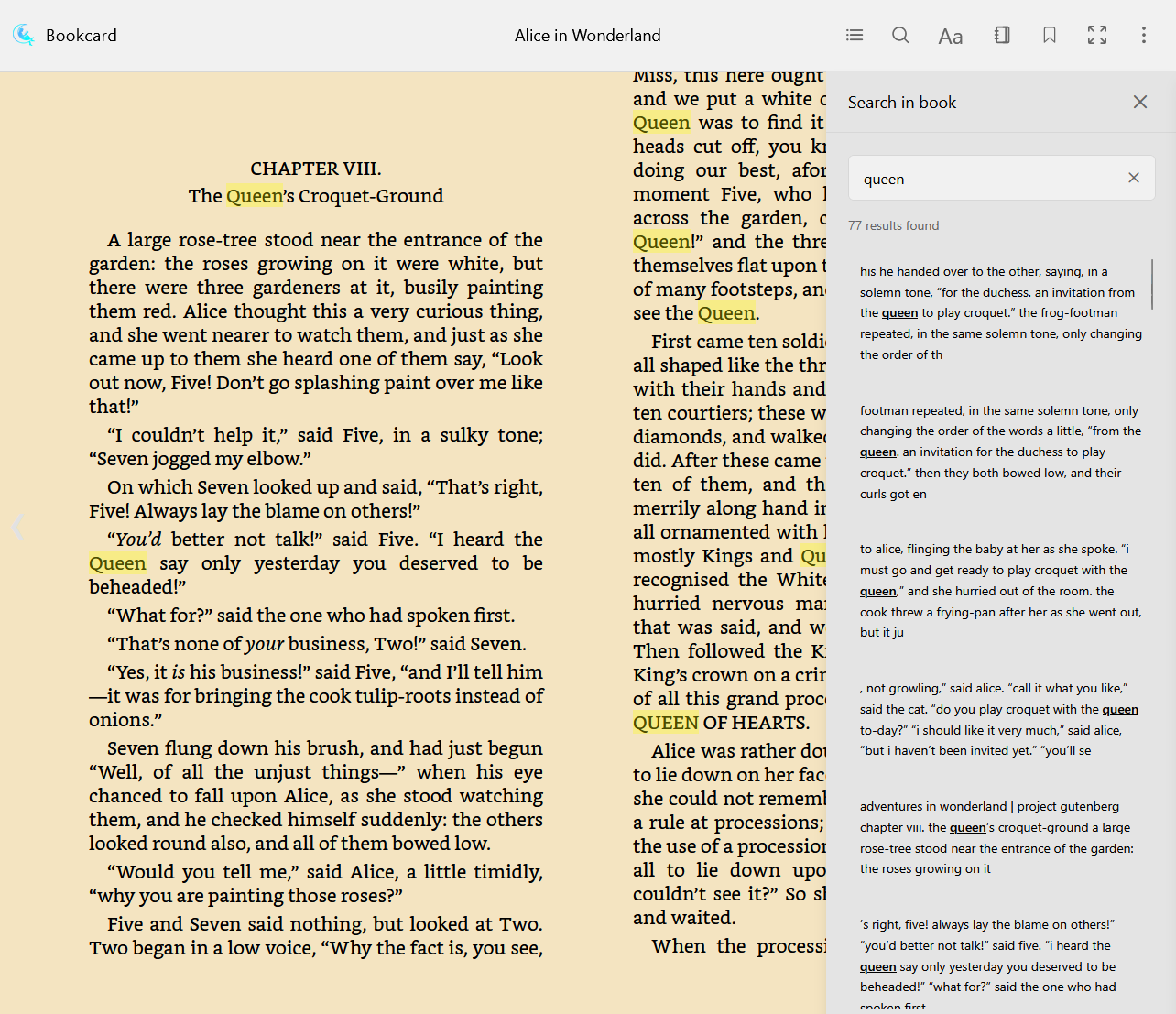1176x1014 pixels.
Task: Open result 'not growling,' said alice
Action: pos(1000,719)
